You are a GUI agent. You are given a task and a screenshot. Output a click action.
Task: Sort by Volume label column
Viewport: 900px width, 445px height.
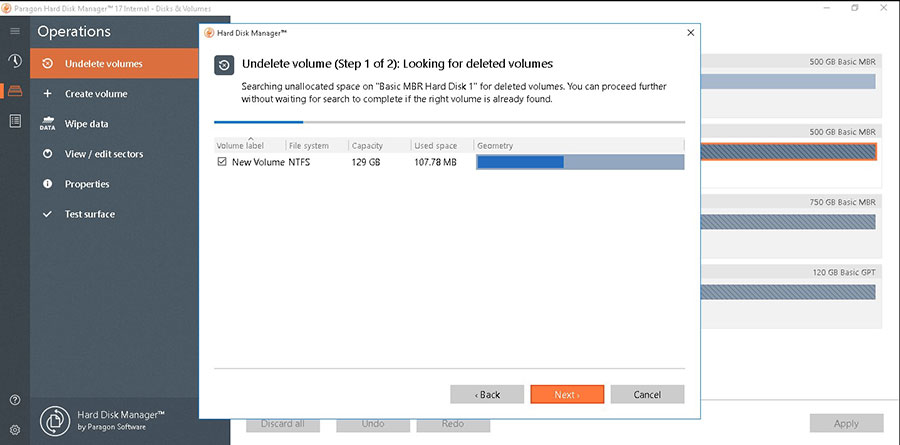250,146
